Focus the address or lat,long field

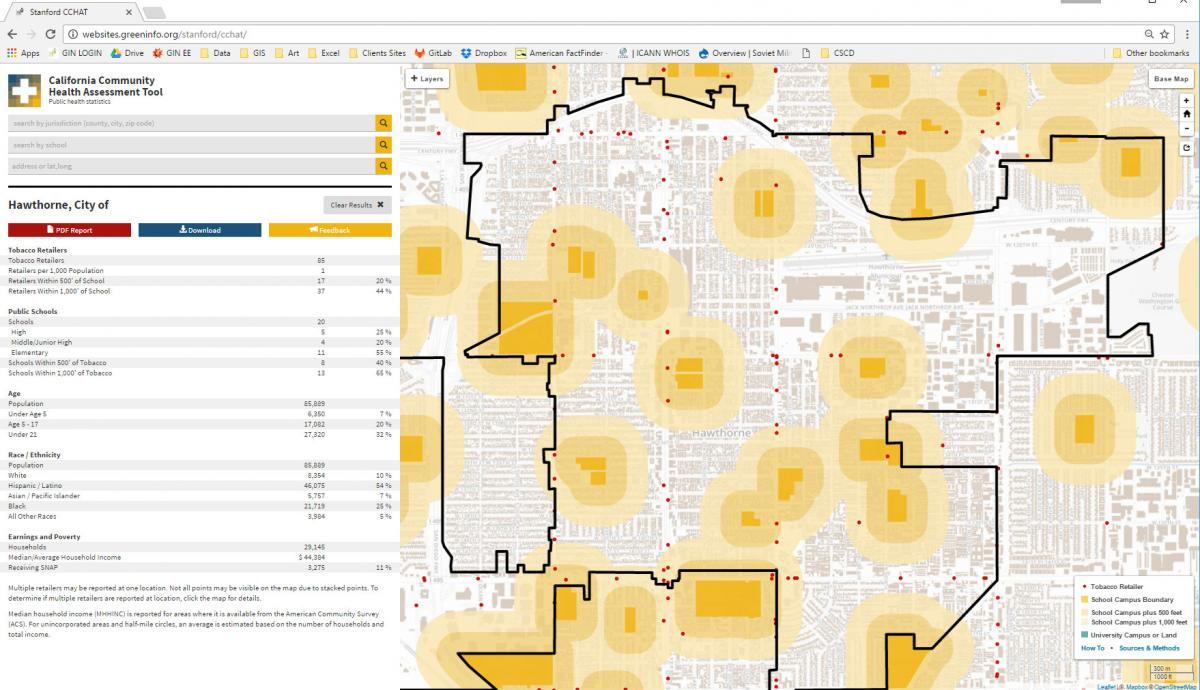[x=191, y=166]
